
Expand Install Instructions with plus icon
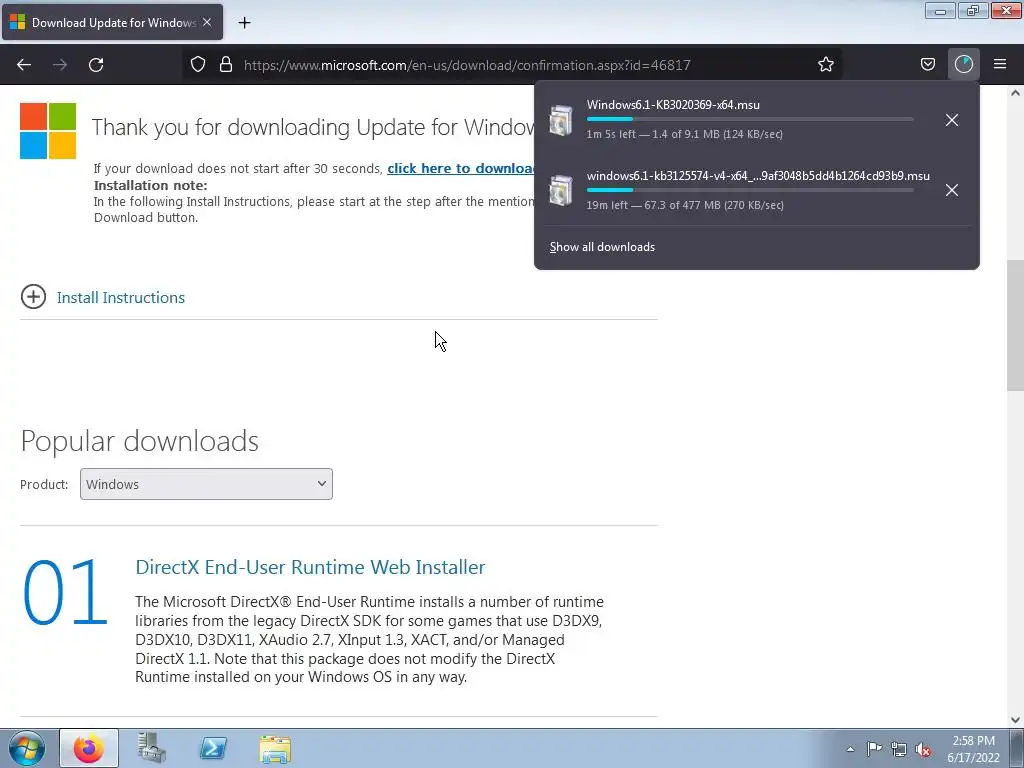pyautogui.click(x=33, y=296)
